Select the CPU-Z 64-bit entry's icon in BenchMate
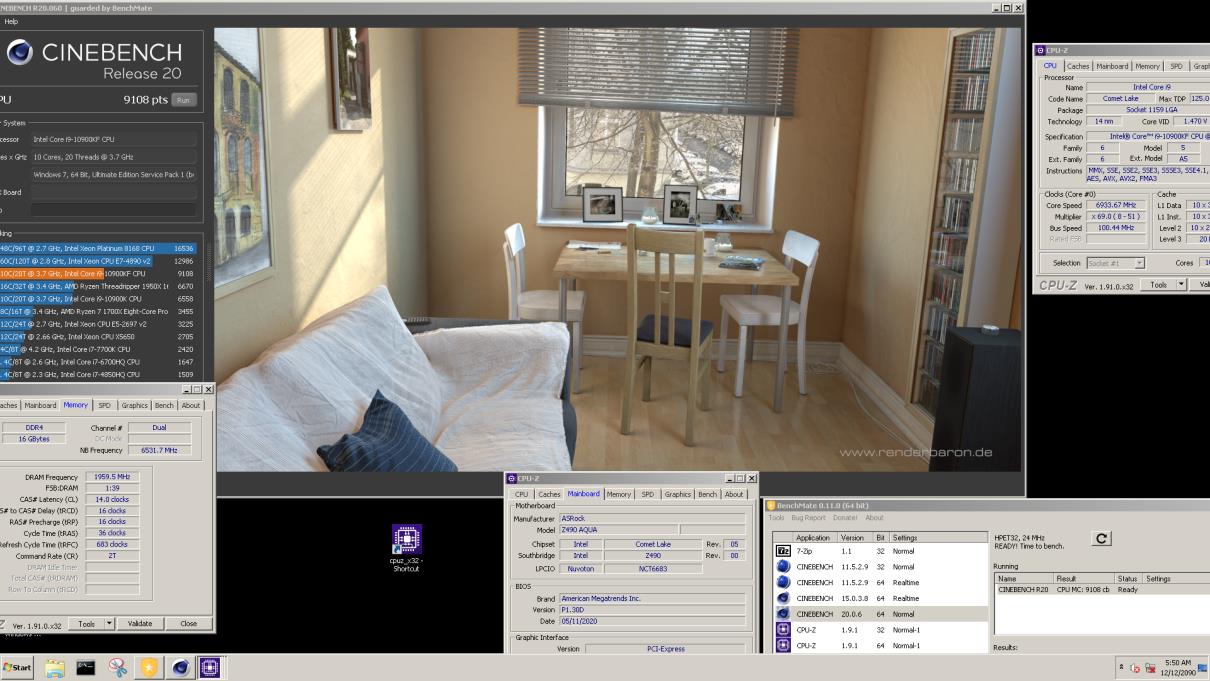The height and width of the screenshot is (681, 1210). pyautogui.click(x=783, y=645)
